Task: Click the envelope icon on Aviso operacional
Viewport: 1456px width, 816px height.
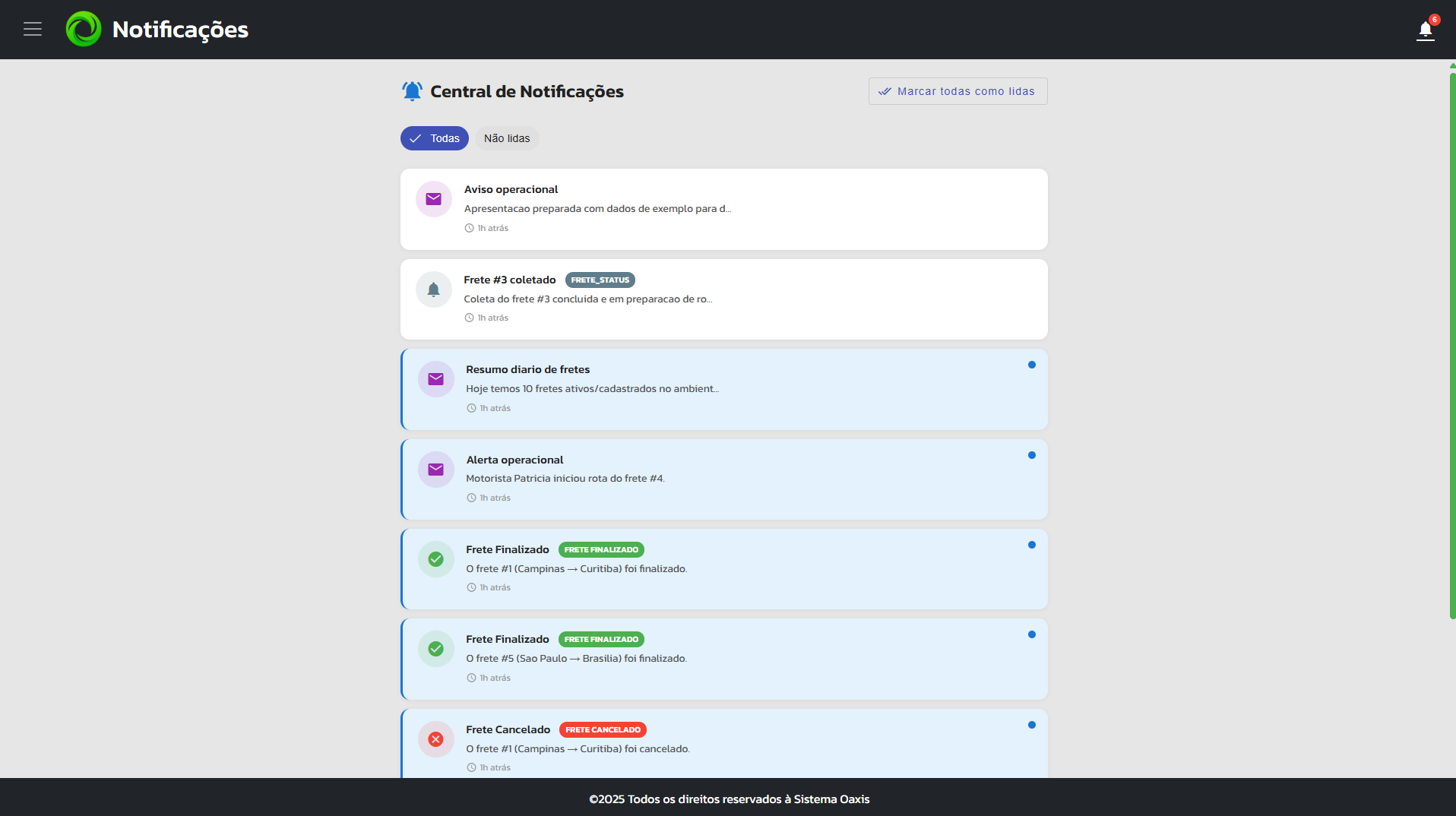Action: tap(433, 199)
